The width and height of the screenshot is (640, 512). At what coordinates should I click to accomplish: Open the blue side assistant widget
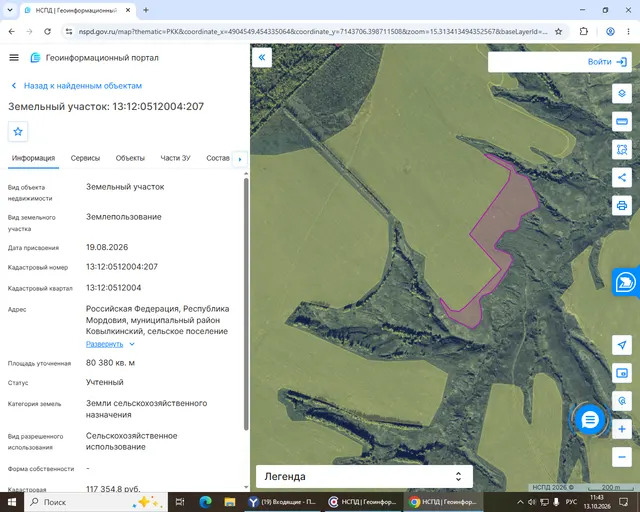[x=626, y=282]
